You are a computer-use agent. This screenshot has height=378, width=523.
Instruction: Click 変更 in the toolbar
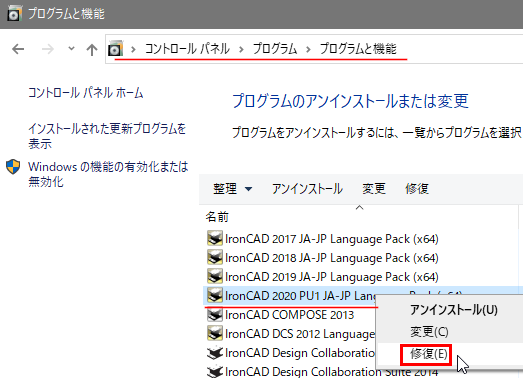[x=374, y=189]
